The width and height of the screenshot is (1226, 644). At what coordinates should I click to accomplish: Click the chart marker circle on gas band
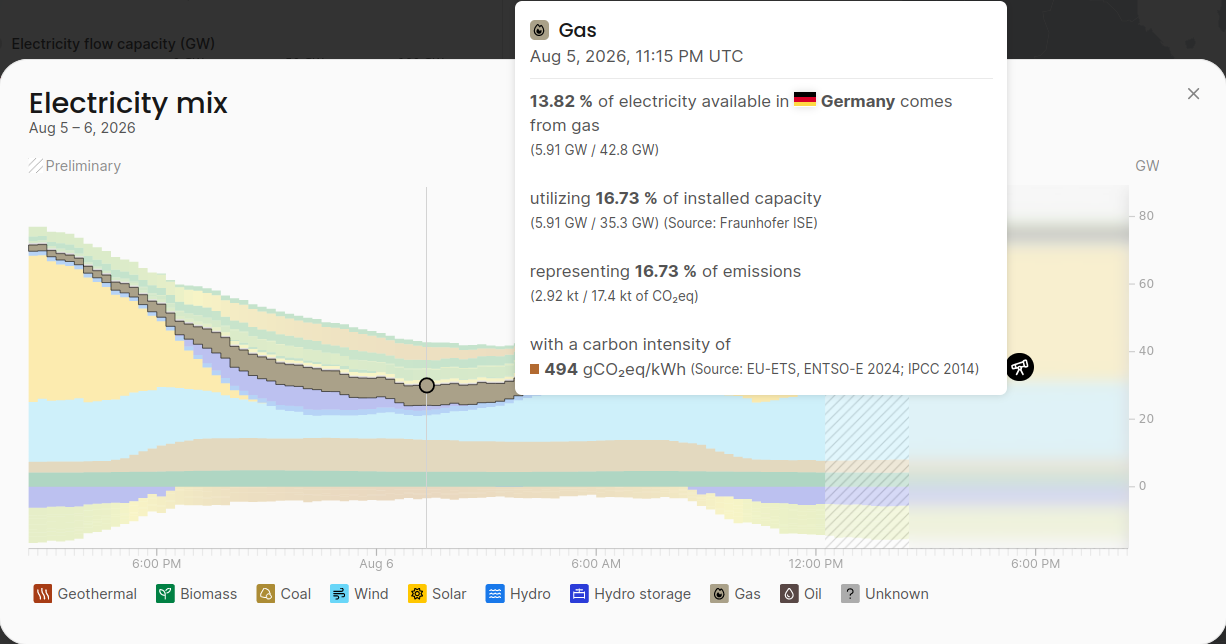(427, 385)
